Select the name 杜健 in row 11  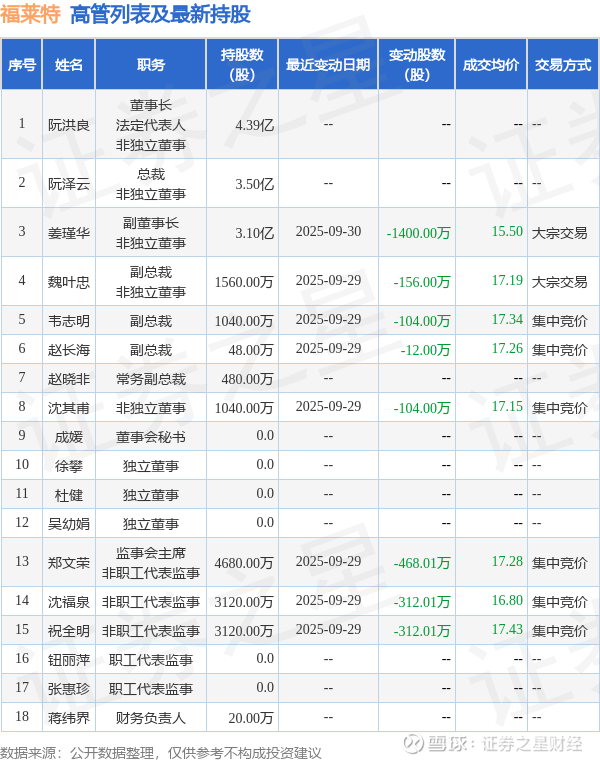[69, 495]
